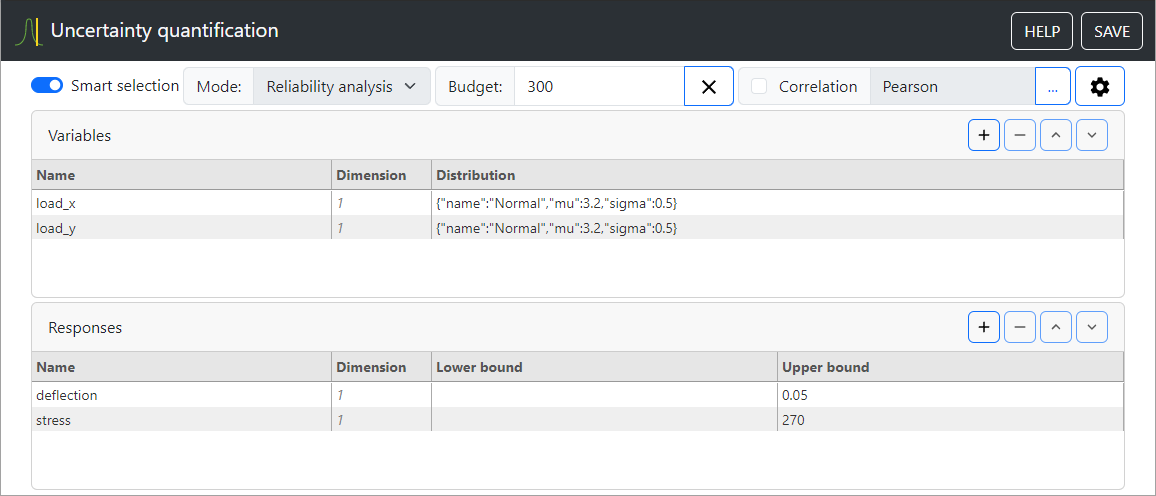Click the uncertainty quantification logo icon
Screen dimensions: 1156x496
(29, 32)
